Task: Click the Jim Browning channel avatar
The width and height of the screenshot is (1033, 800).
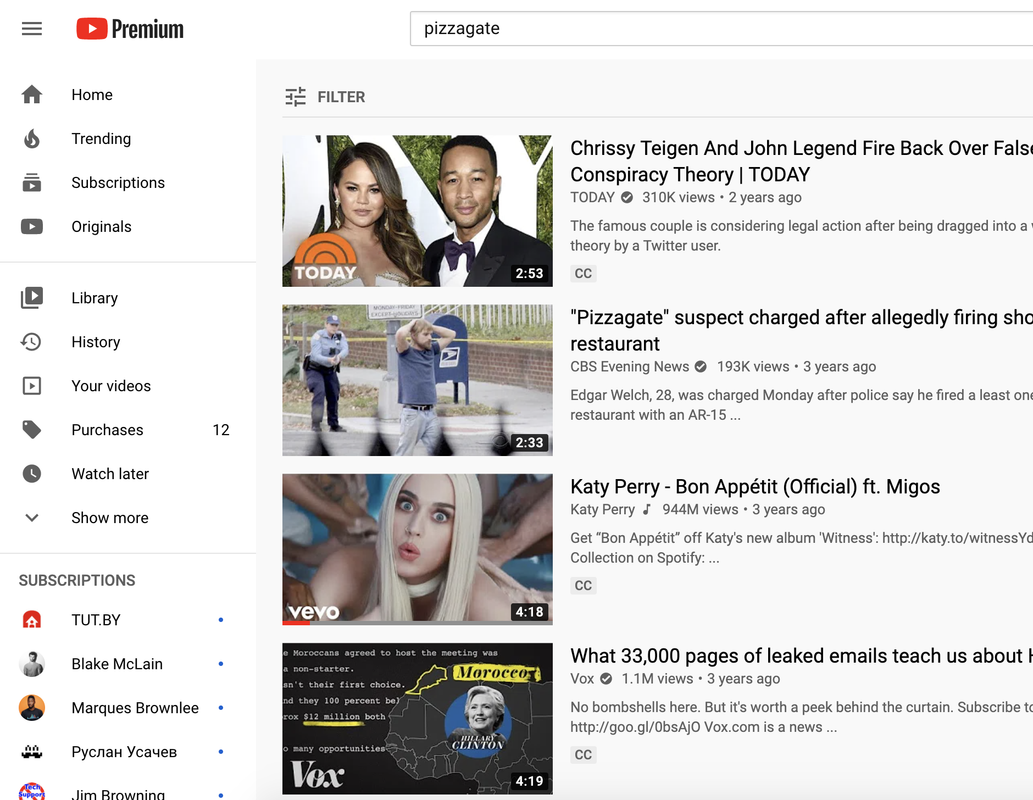Action: 32,791
